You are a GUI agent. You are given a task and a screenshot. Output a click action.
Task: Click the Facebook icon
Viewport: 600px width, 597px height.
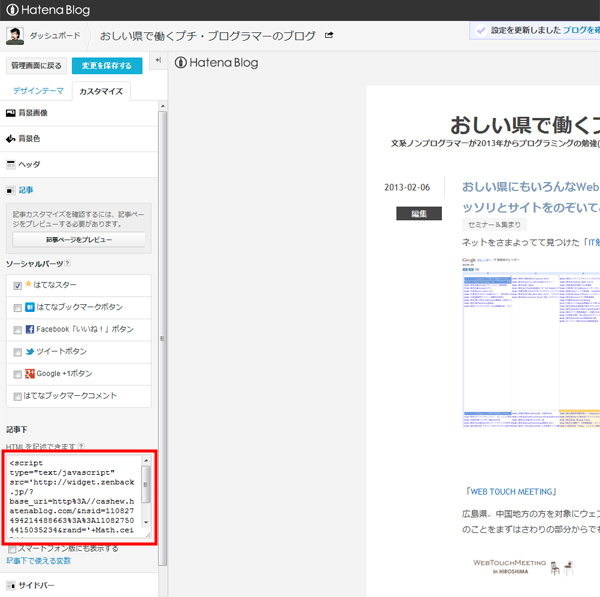[29, 329]
